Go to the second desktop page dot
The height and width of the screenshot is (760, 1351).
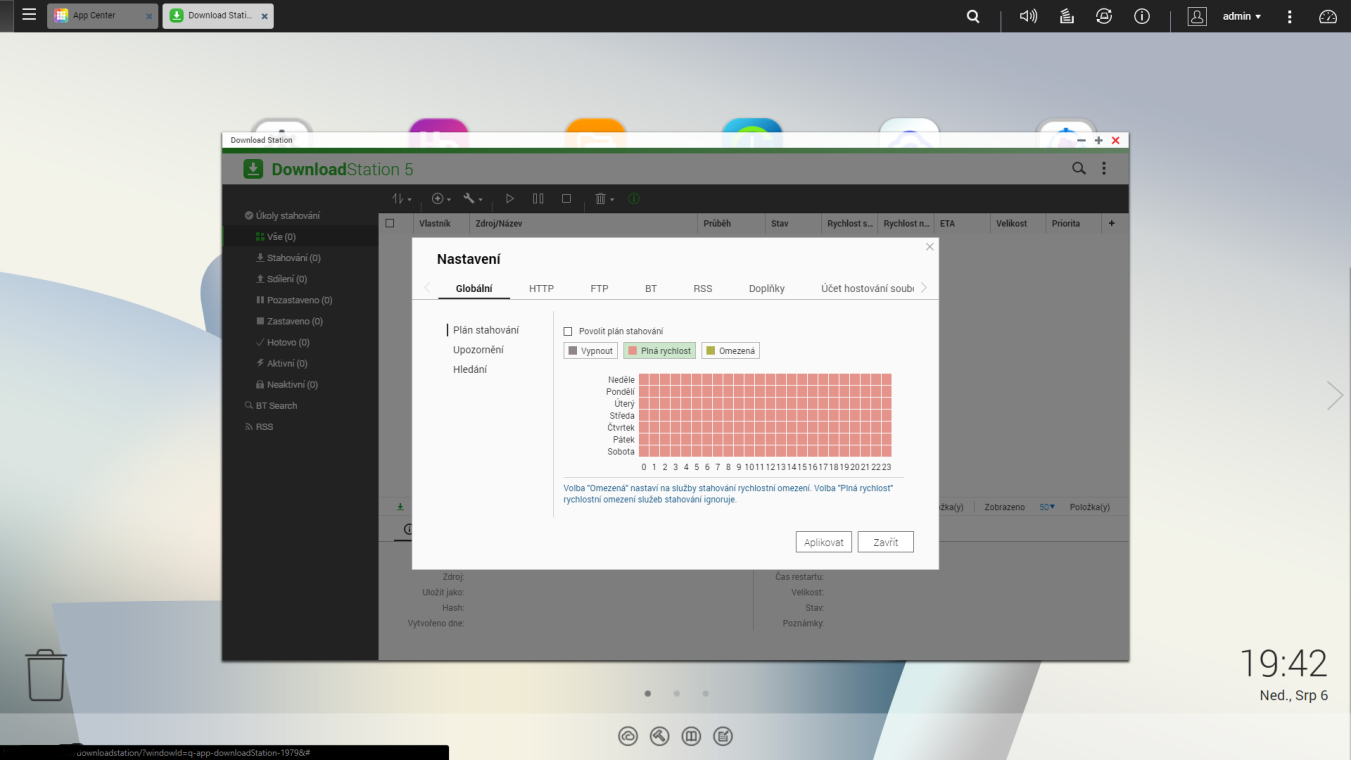click(x=677, y=693)
